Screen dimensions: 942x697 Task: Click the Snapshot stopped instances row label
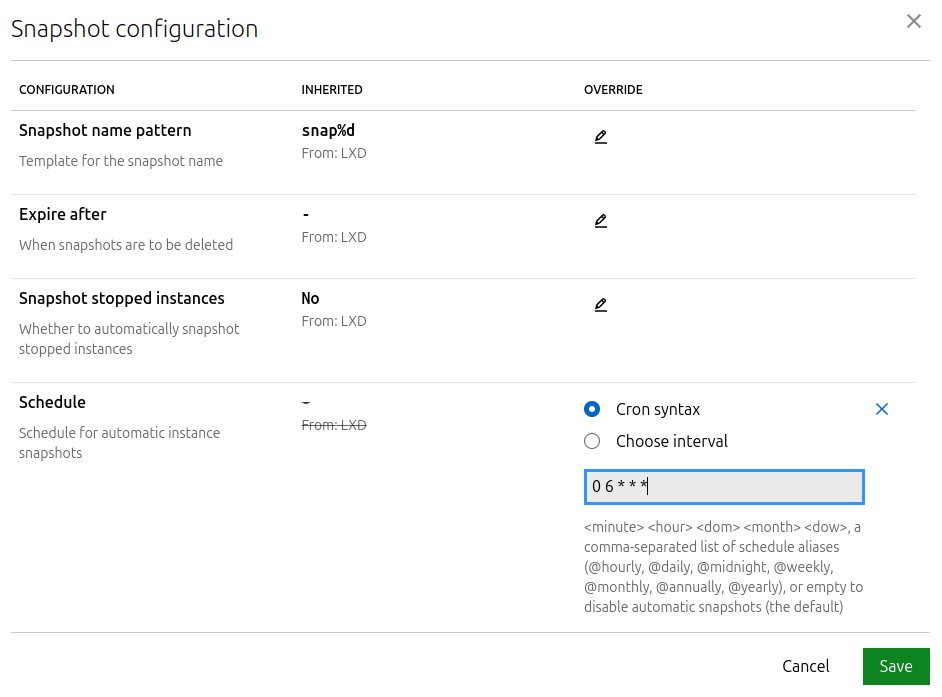[121, 299]
